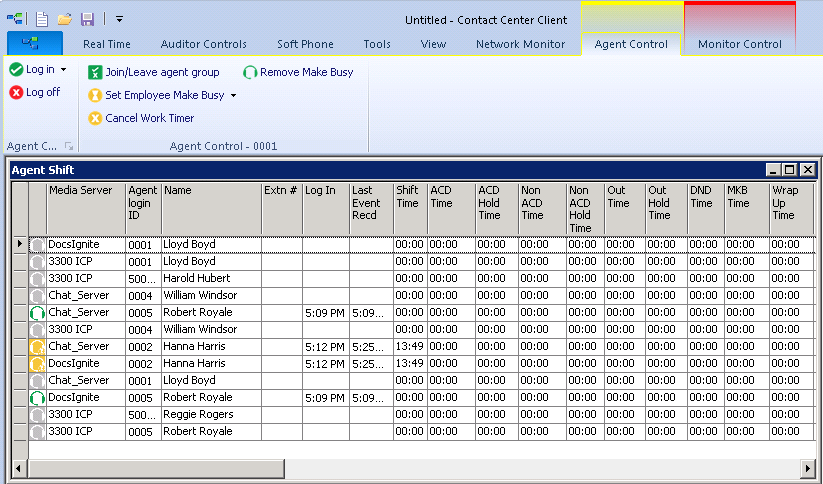Expand the Log in dropdown arrow
Screen dimensions: 823x484
64,70
